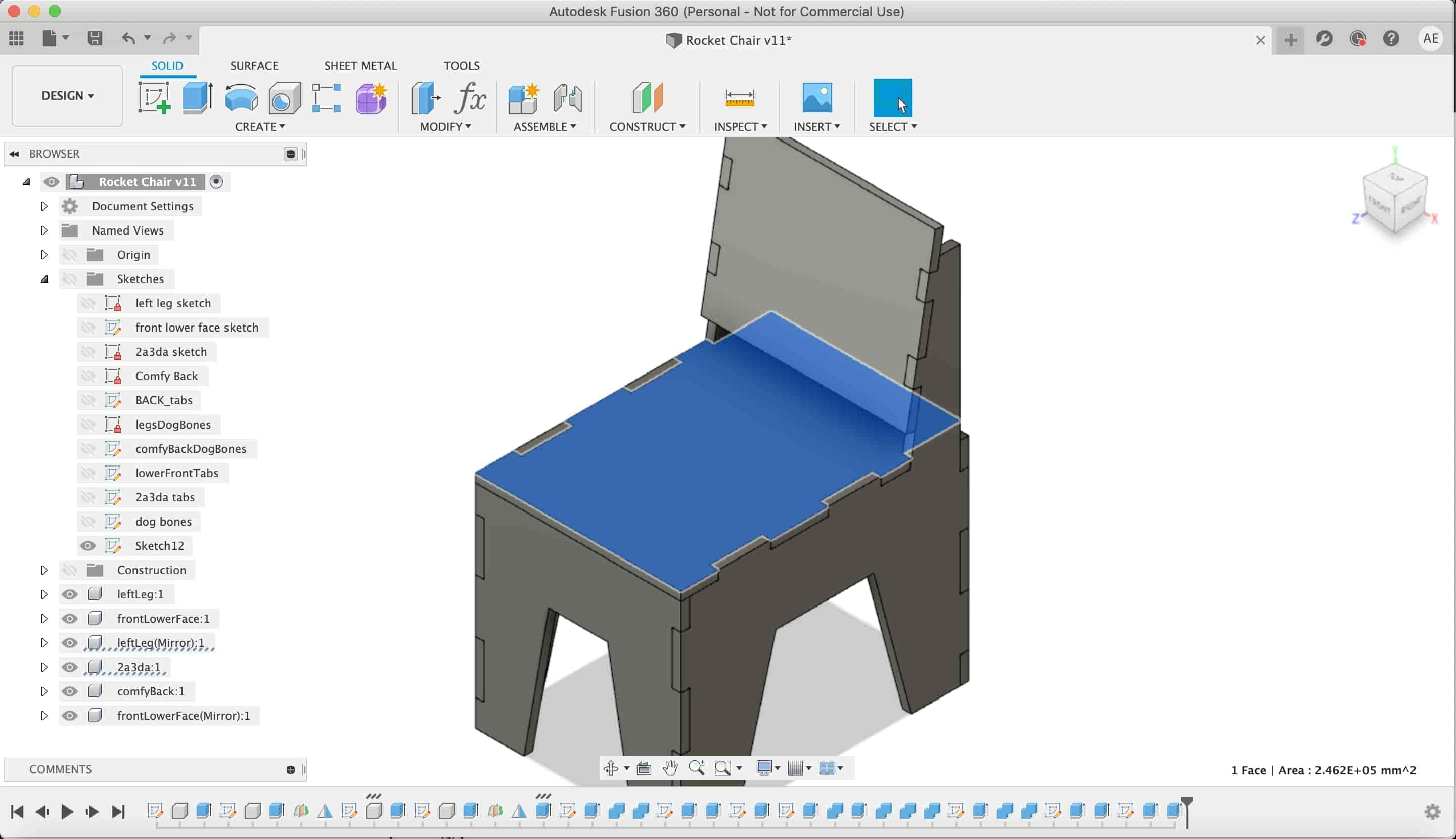The width and height of the screenshot is (1456, 839).
Task: Click the Zoom Fit magnifier in navigation bar
Action: pos(723,768)
